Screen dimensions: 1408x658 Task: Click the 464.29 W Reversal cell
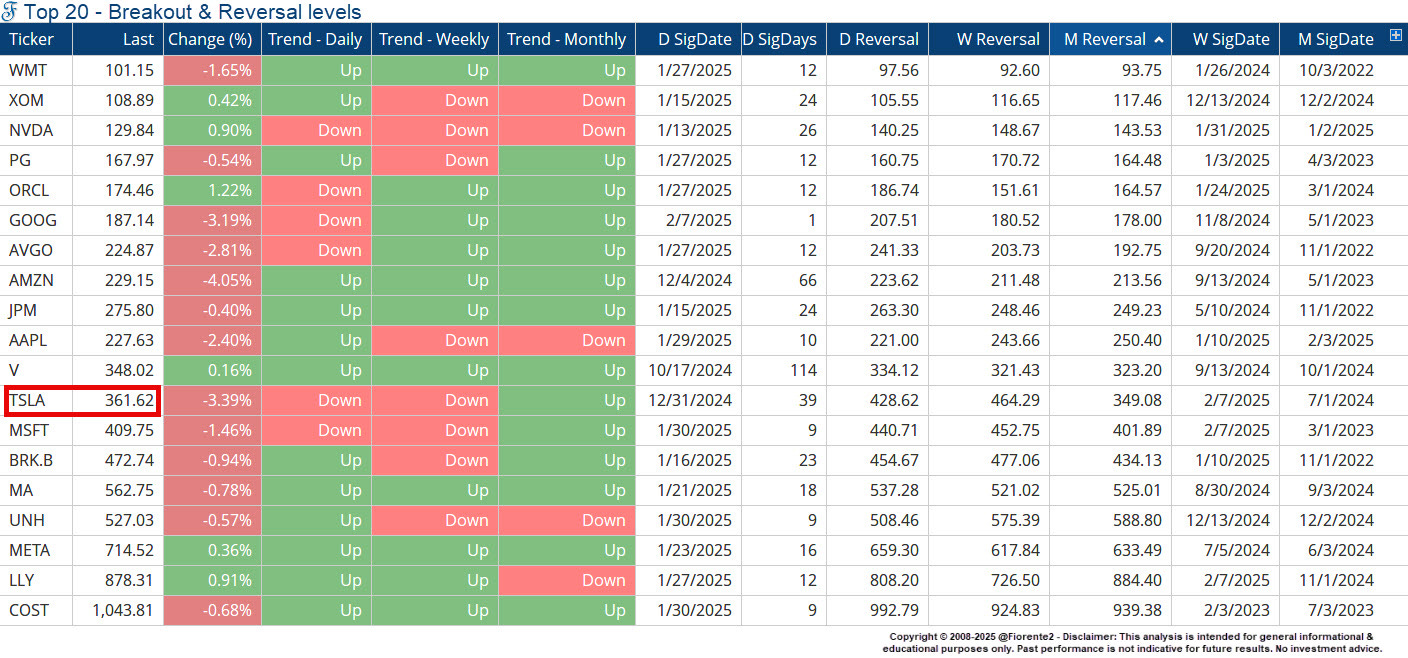(989, 400)
